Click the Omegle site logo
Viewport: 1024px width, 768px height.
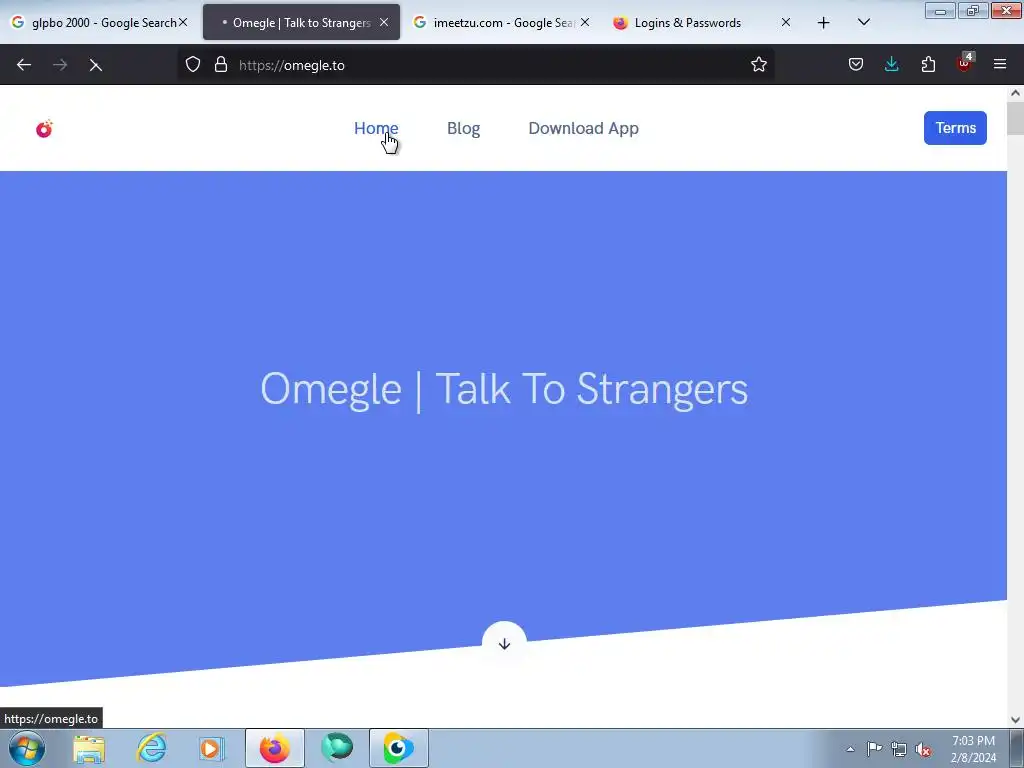44,129
